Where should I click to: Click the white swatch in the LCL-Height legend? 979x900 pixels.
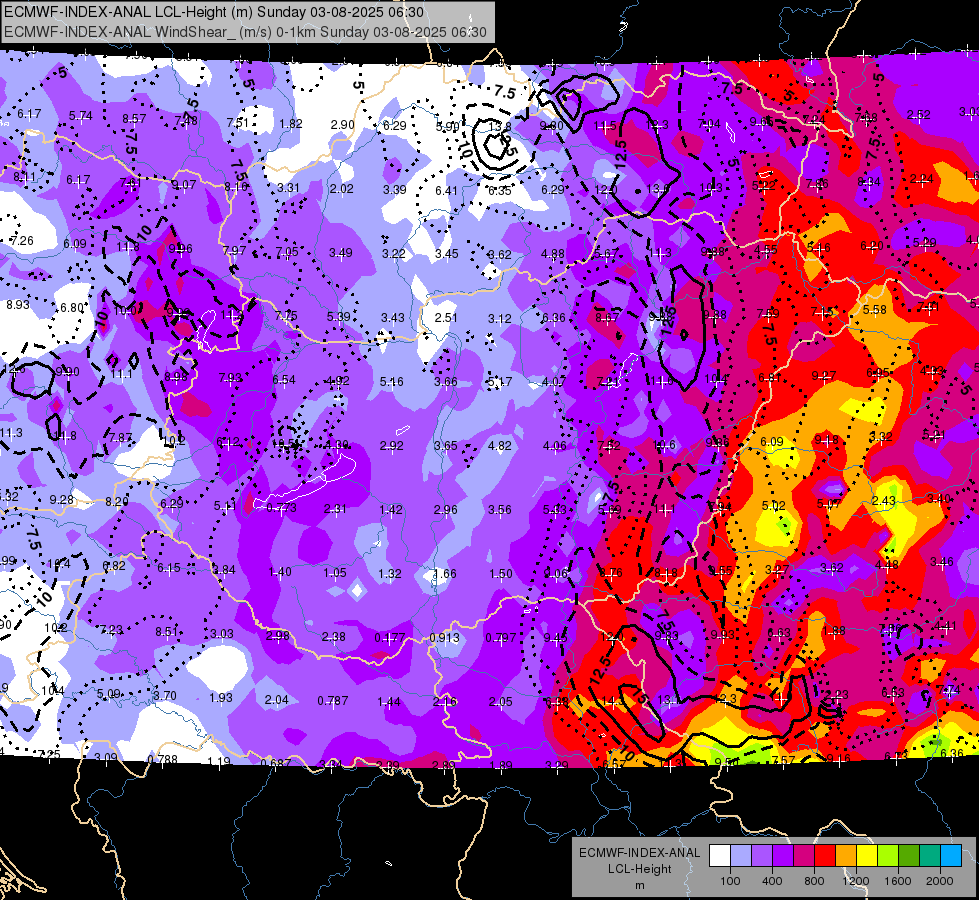click(x=720, y=856)
